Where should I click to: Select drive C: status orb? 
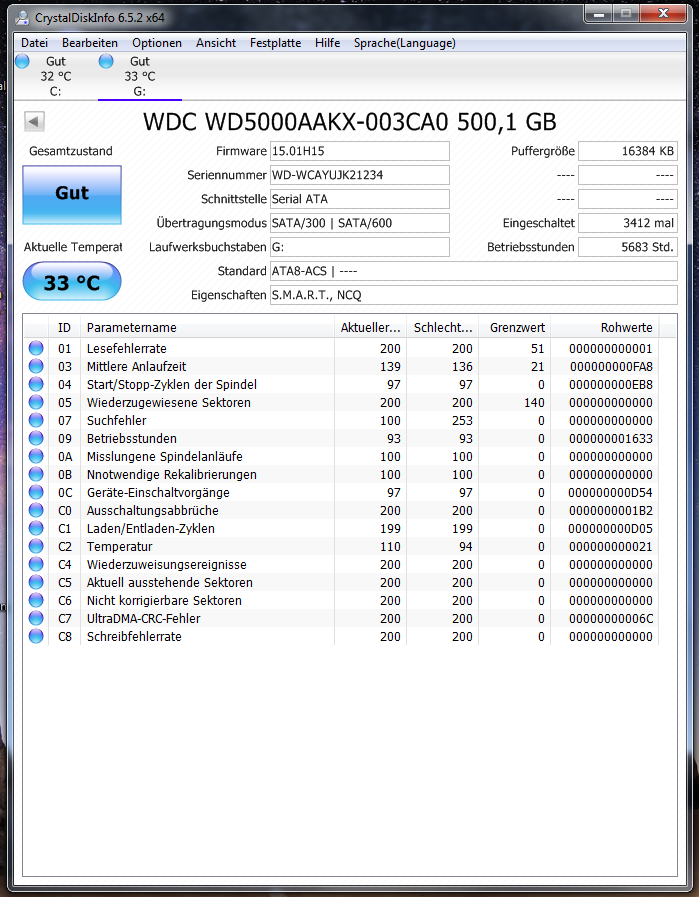[22, 61]
